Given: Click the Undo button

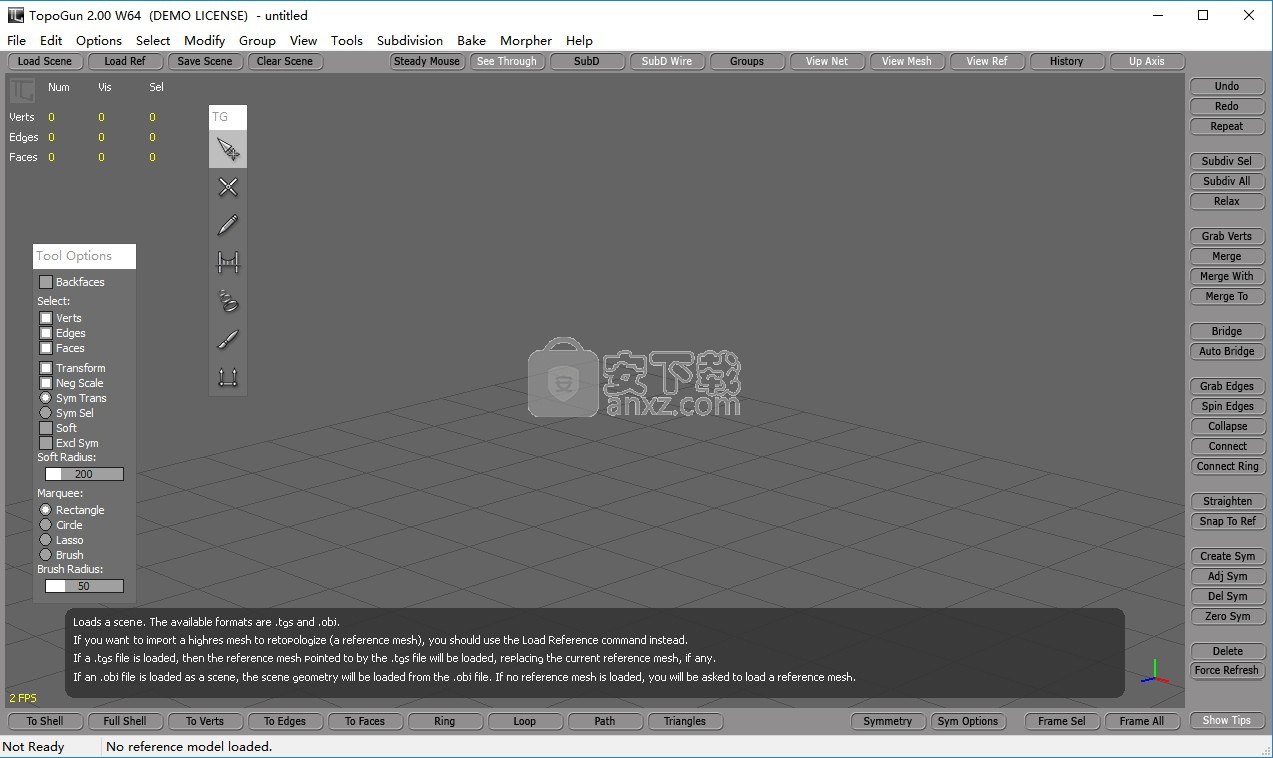Looking at the screenshot, I should pos(1227,86).
